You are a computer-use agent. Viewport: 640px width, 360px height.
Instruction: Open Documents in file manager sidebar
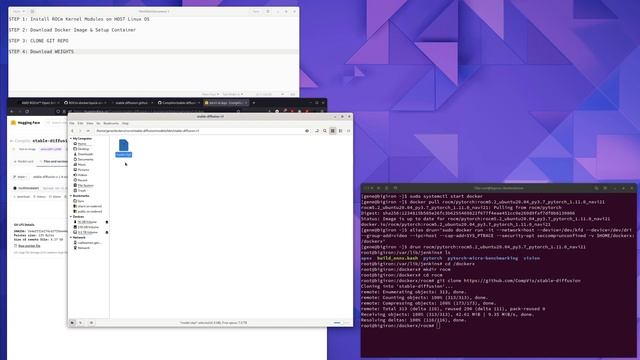[85, 159]
